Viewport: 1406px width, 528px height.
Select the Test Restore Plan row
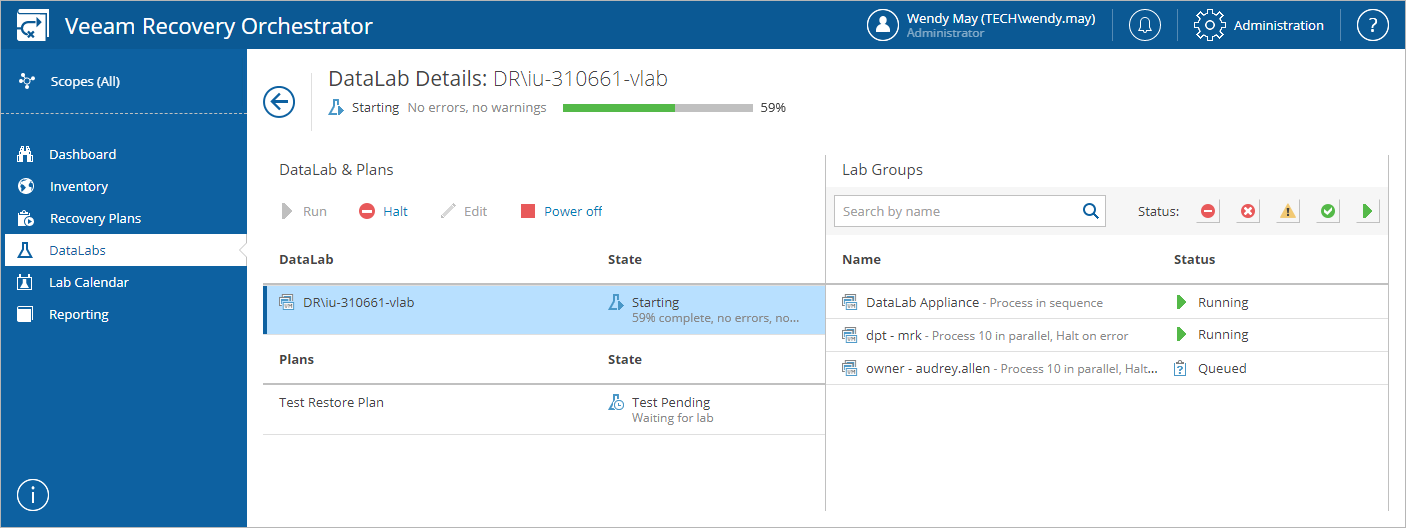332,403
